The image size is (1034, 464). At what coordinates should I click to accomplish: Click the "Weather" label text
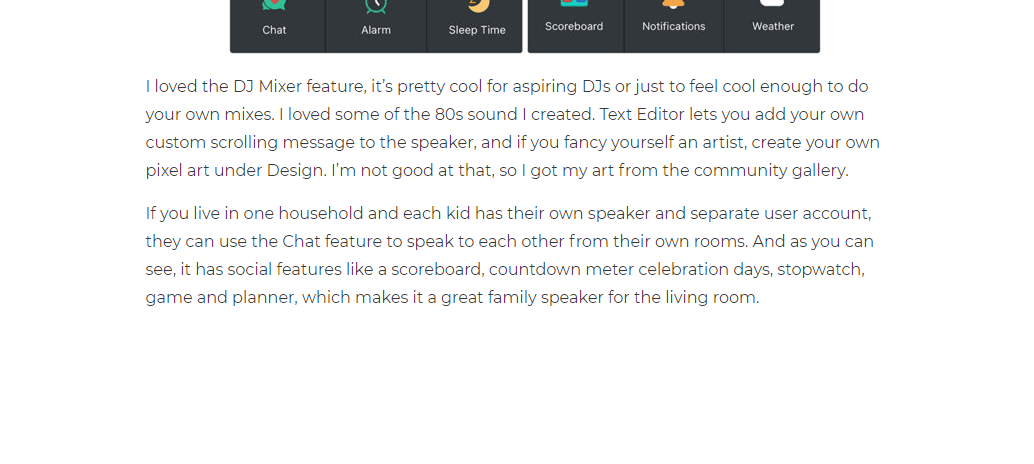coord(773,26)
